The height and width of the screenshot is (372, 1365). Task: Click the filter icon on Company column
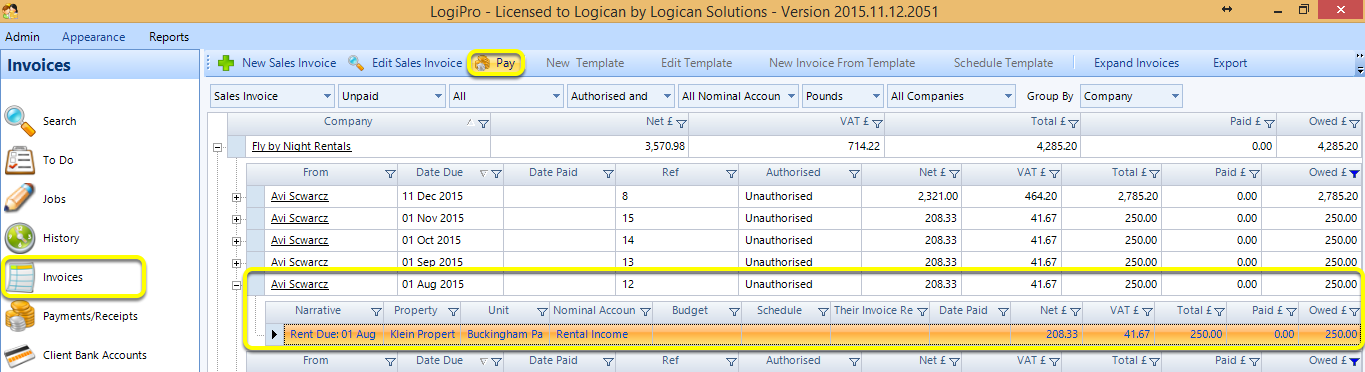[x=483, y=123]
